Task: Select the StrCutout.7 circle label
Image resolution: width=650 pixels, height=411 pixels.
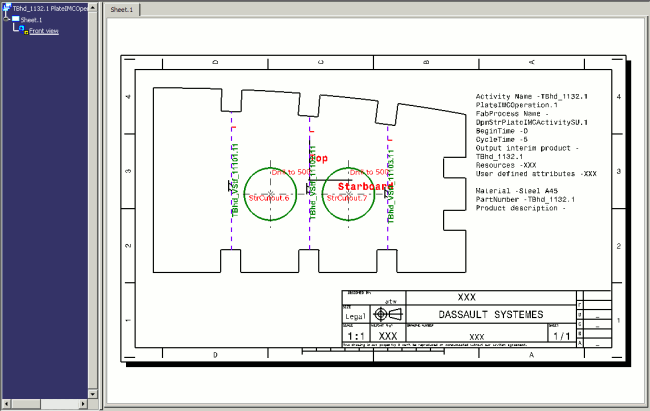Action: click(x=349, y=198)
